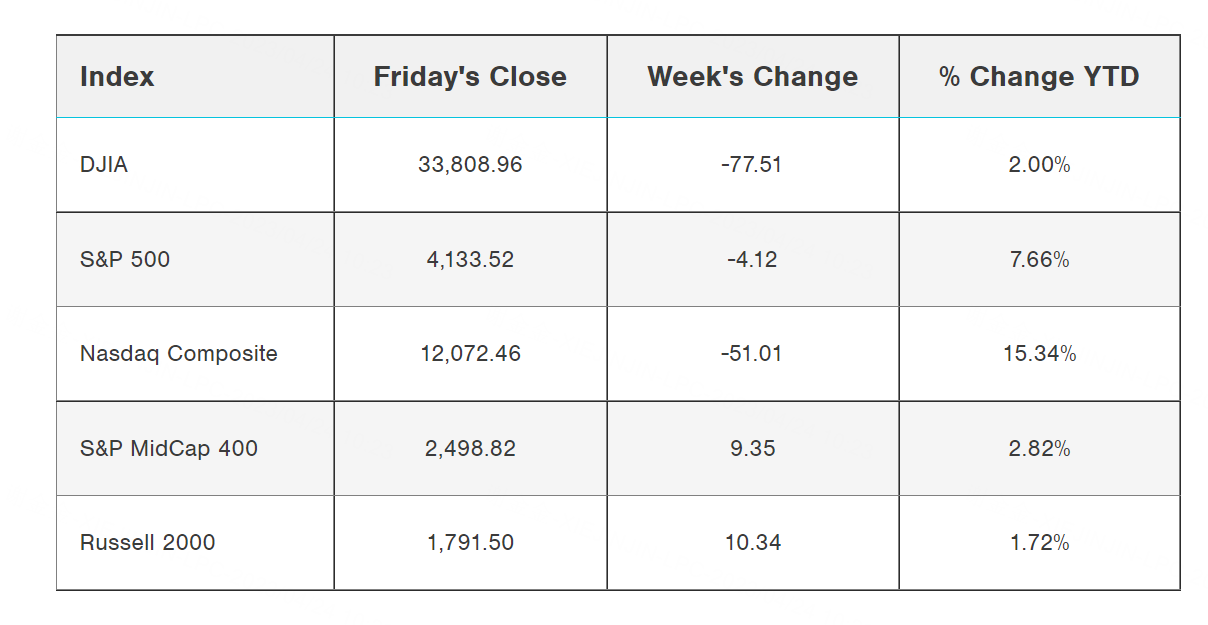Click the Nasdaq Composite row label
Image resolution: width=1208 pixels, height=625 pixels.
click(x=179, y=354)
